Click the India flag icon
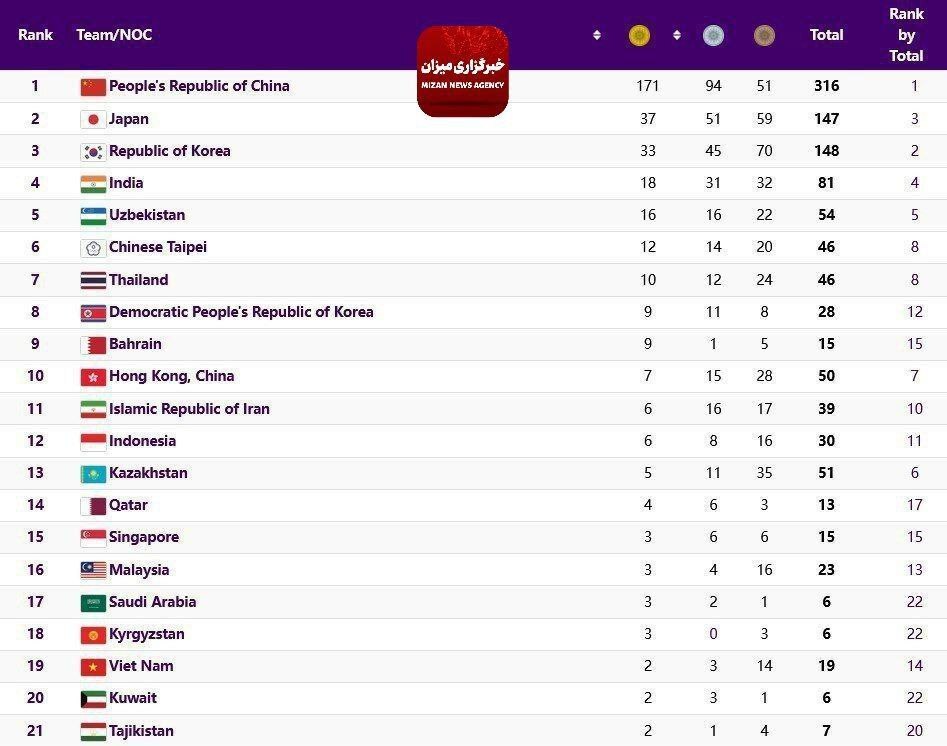Viewport: 947px width, 746px height. [x=93, y=184]
